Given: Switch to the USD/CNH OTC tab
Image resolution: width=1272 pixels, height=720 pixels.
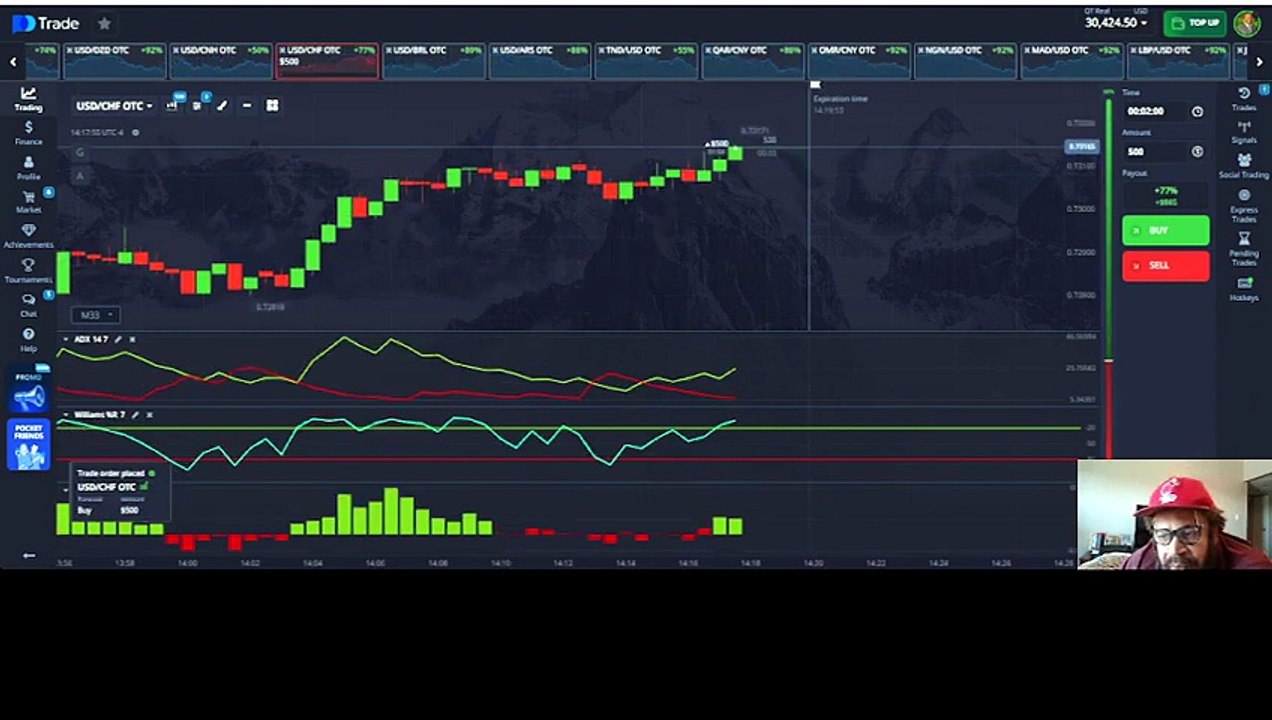Looking at the screenshot, I should 220,60.
